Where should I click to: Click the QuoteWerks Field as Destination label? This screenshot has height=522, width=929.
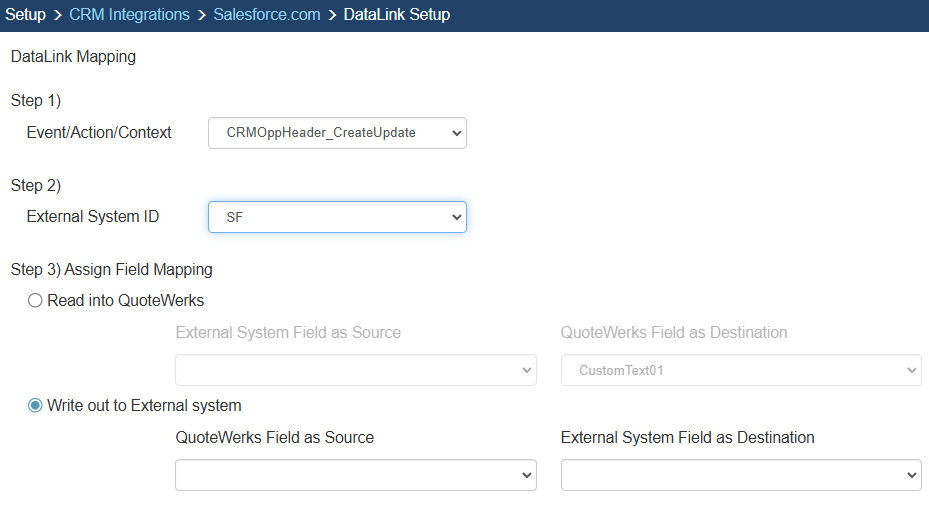[x=673, y=332]
